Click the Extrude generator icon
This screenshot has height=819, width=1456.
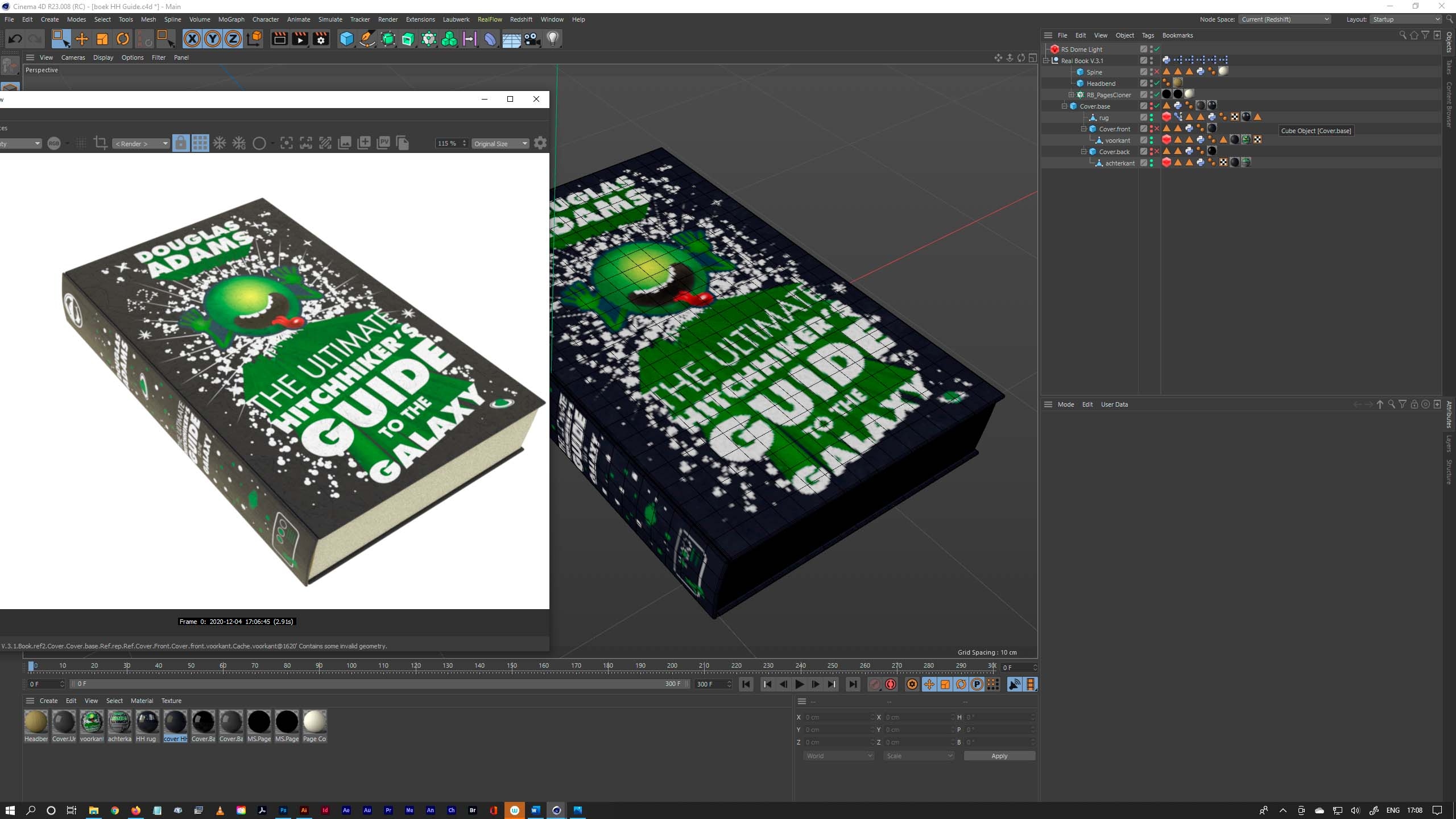(408, 39)
